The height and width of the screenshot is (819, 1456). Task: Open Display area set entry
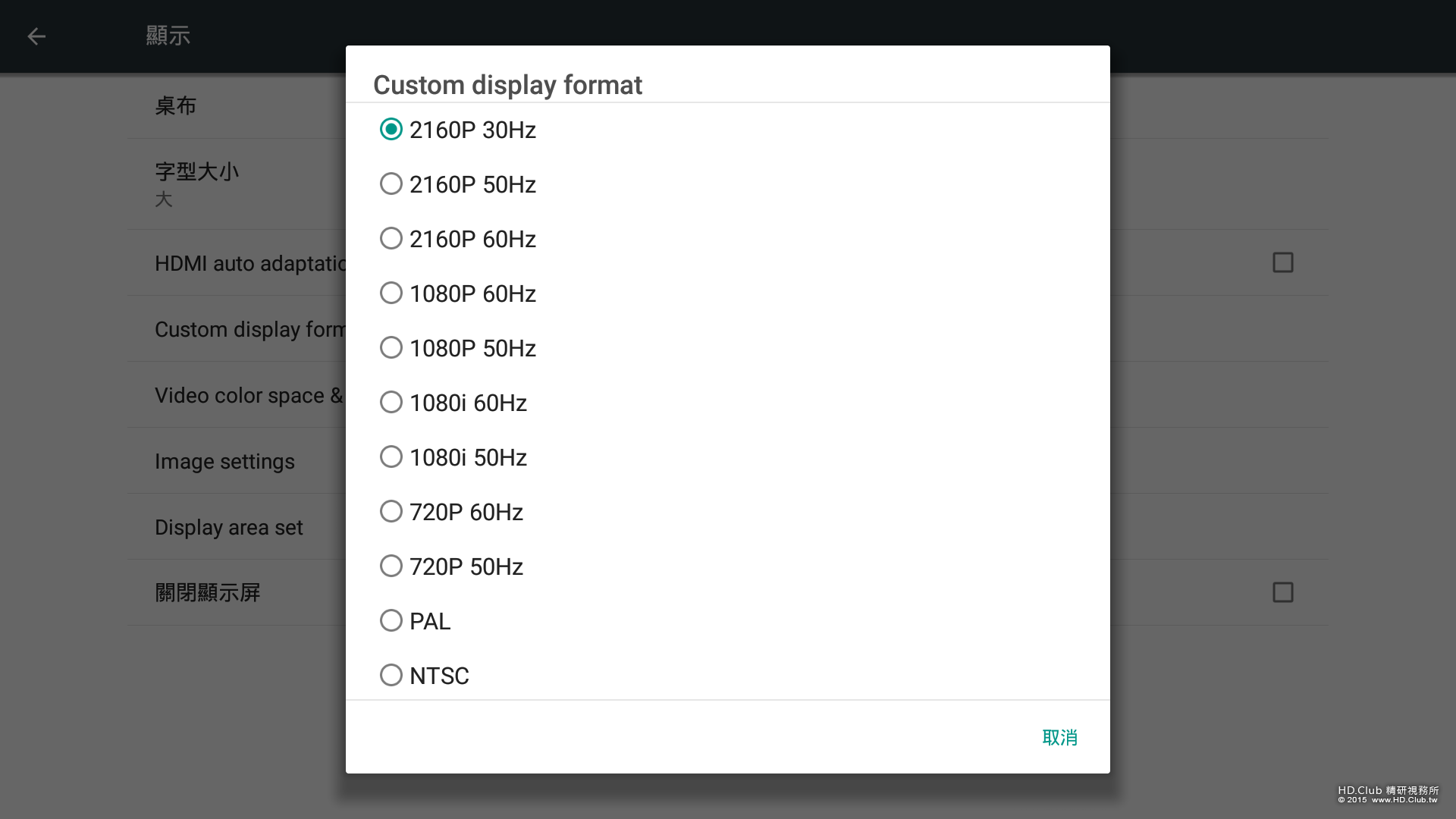229,527
